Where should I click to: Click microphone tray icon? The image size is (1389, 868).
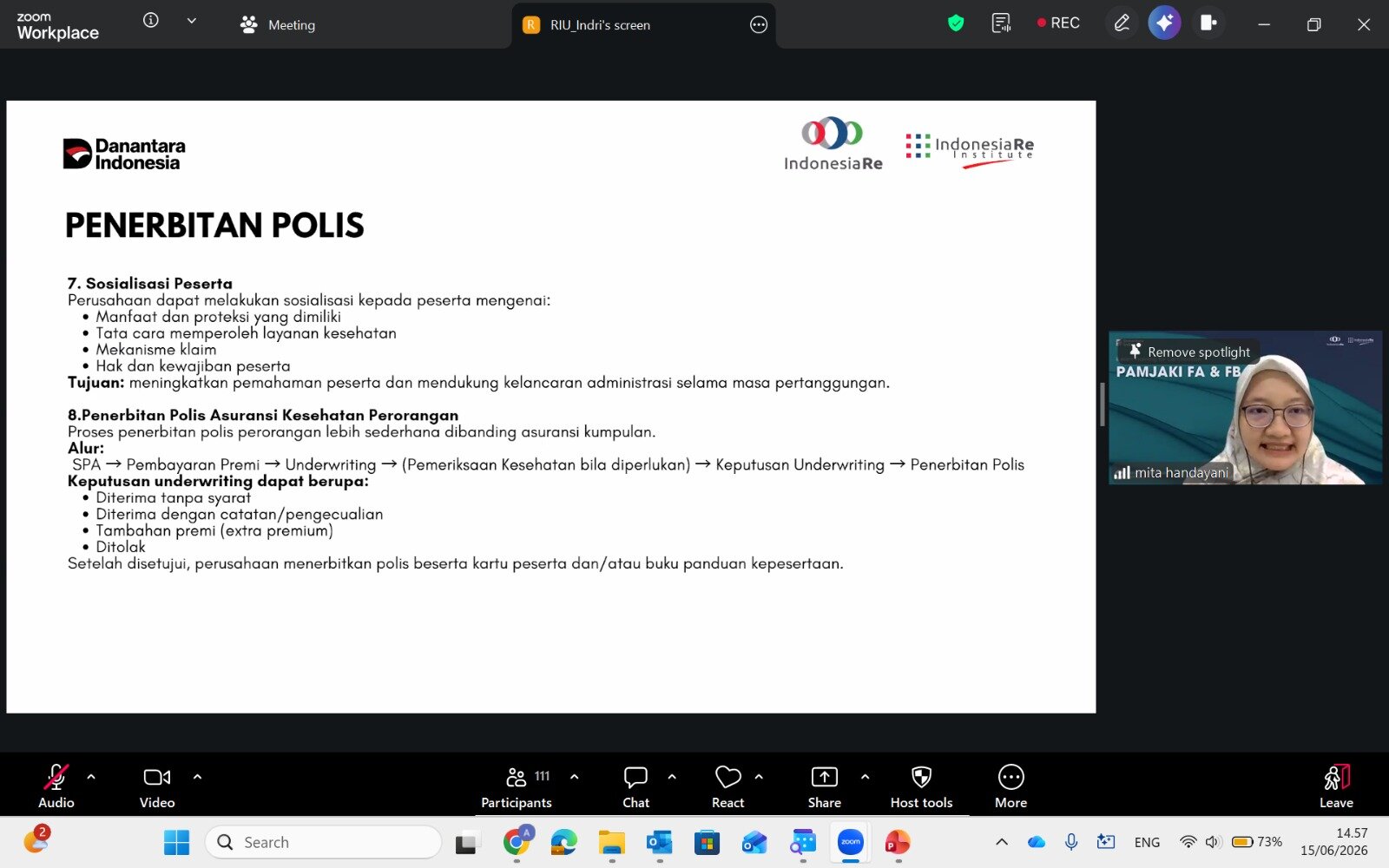[1071, 842]
